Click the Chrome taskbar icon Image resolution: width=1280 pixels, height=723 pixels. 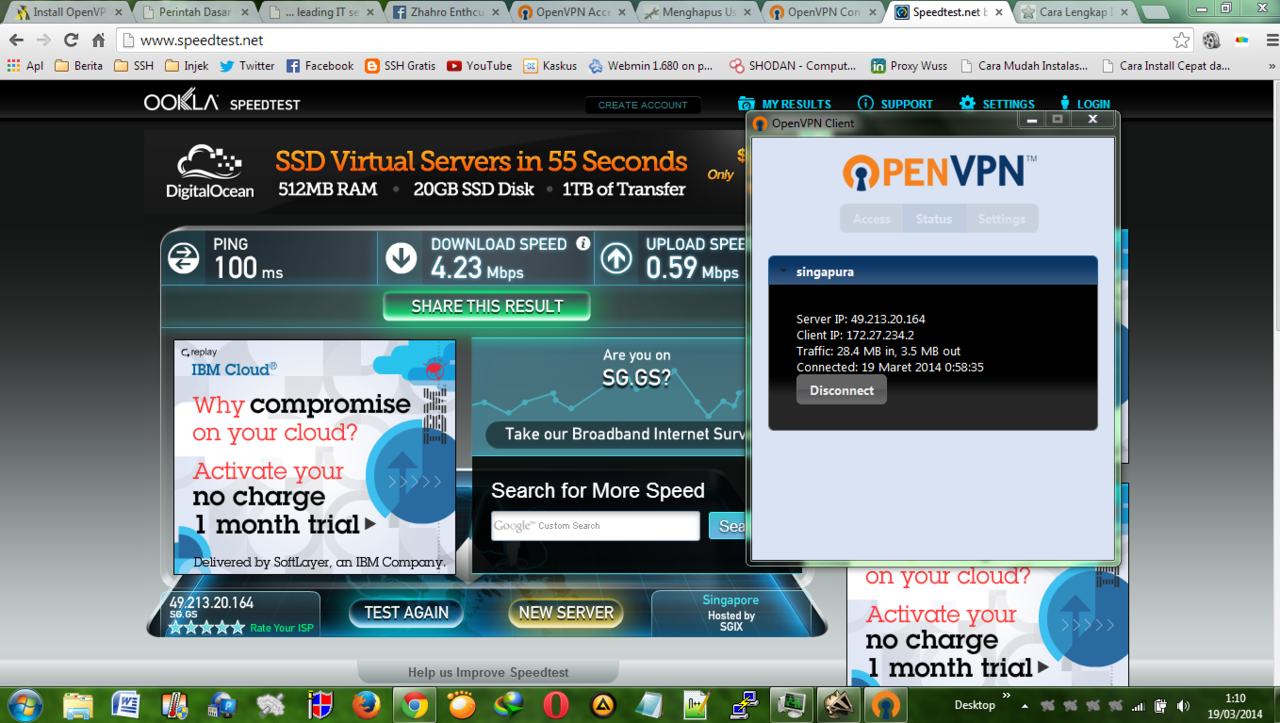(414, 705)
